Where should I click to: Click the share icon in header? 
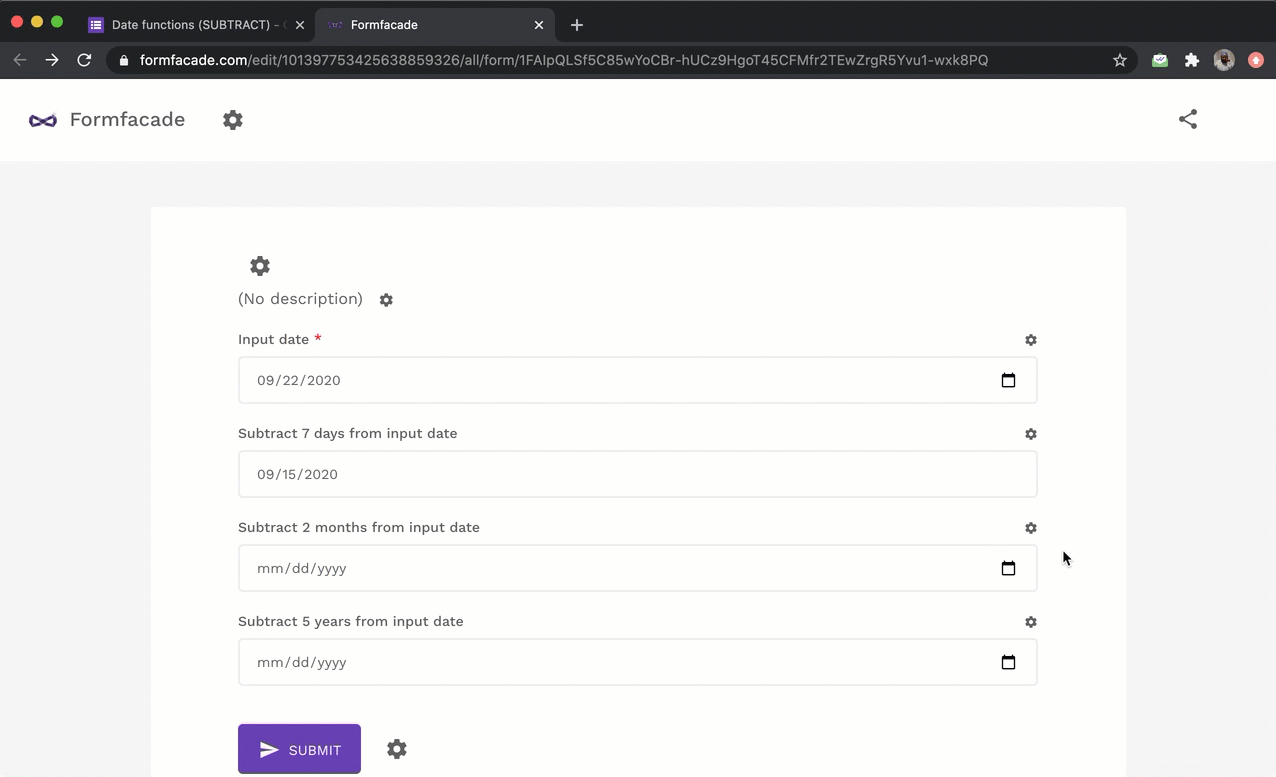pos(1187,119)
